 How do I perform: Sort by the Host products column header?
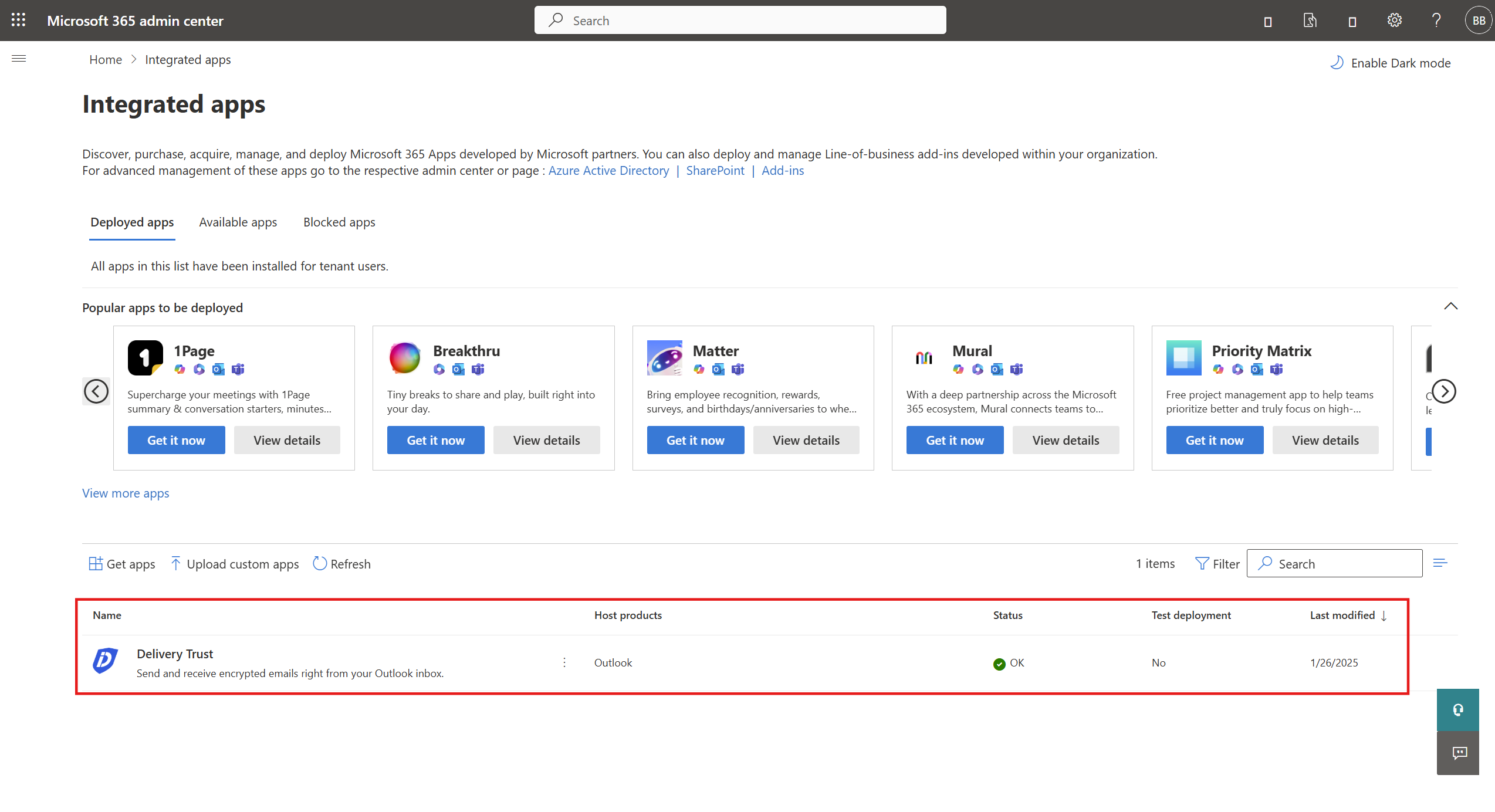click(x=628, y=615)
